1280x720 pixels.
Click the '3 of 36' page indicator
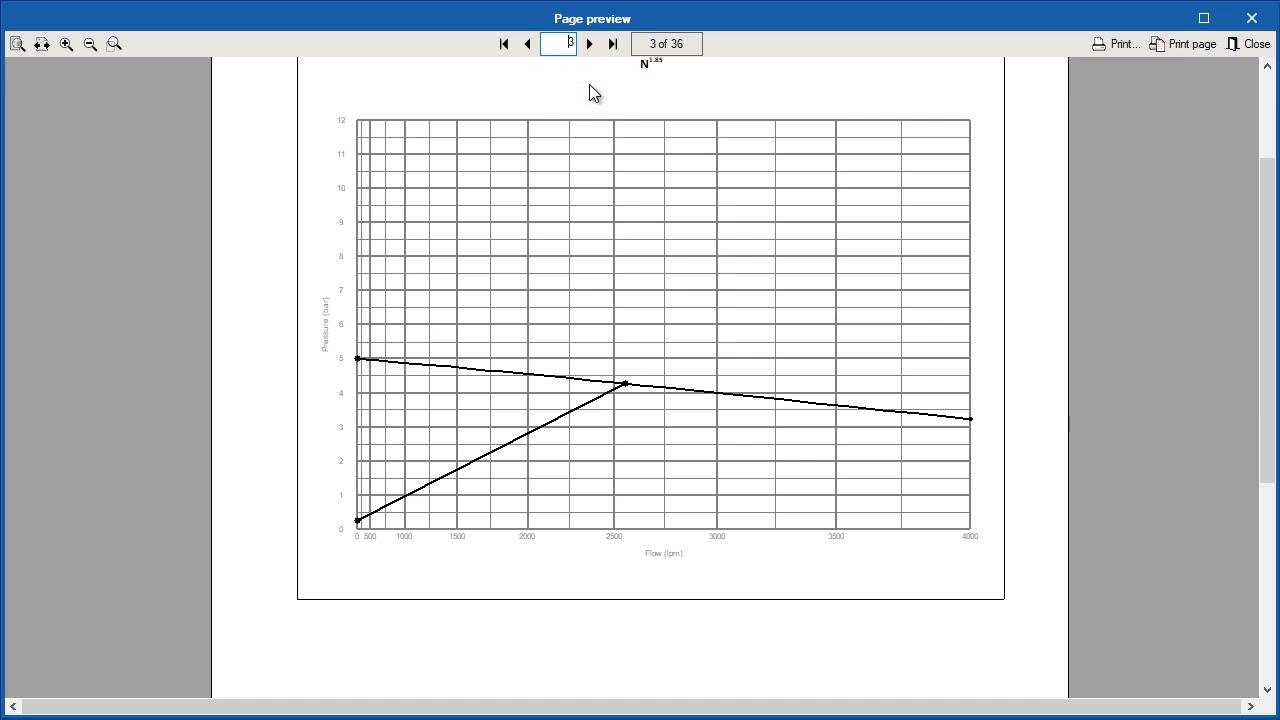[x=666, y=44]
